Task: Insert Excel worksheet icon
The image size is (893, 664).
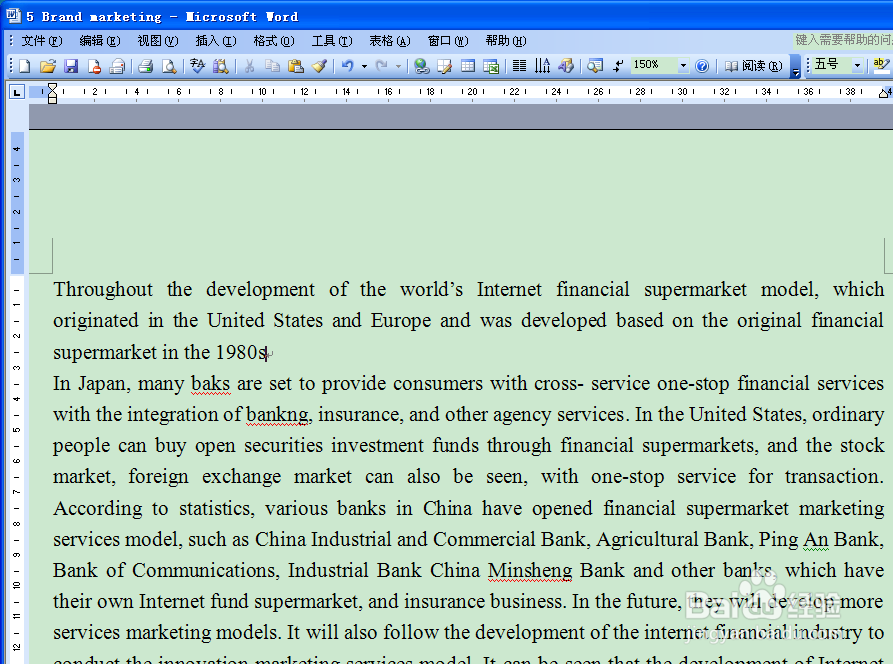Action: [x=491, y=66]
